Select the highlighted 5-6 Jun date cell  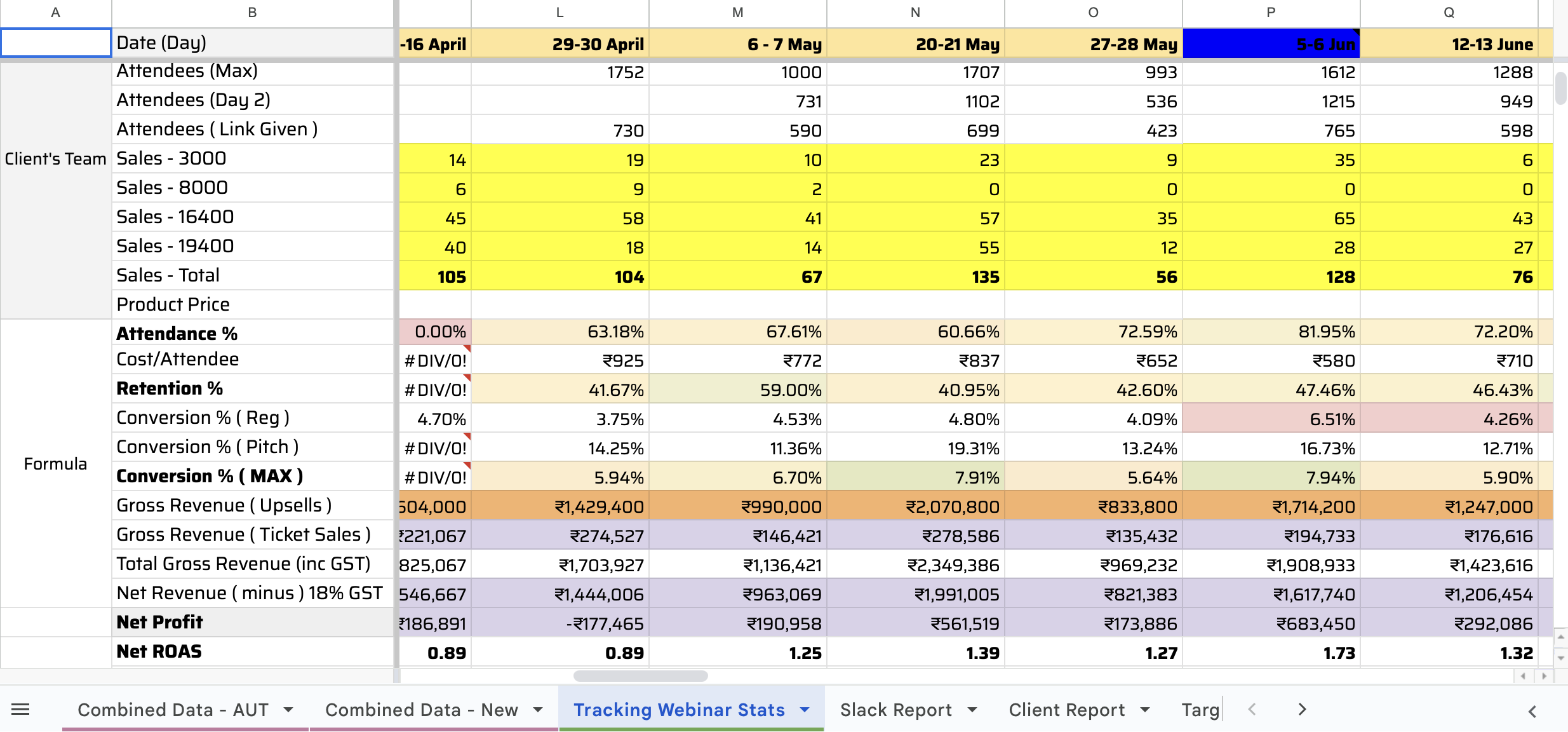[x=1270, y=44]
